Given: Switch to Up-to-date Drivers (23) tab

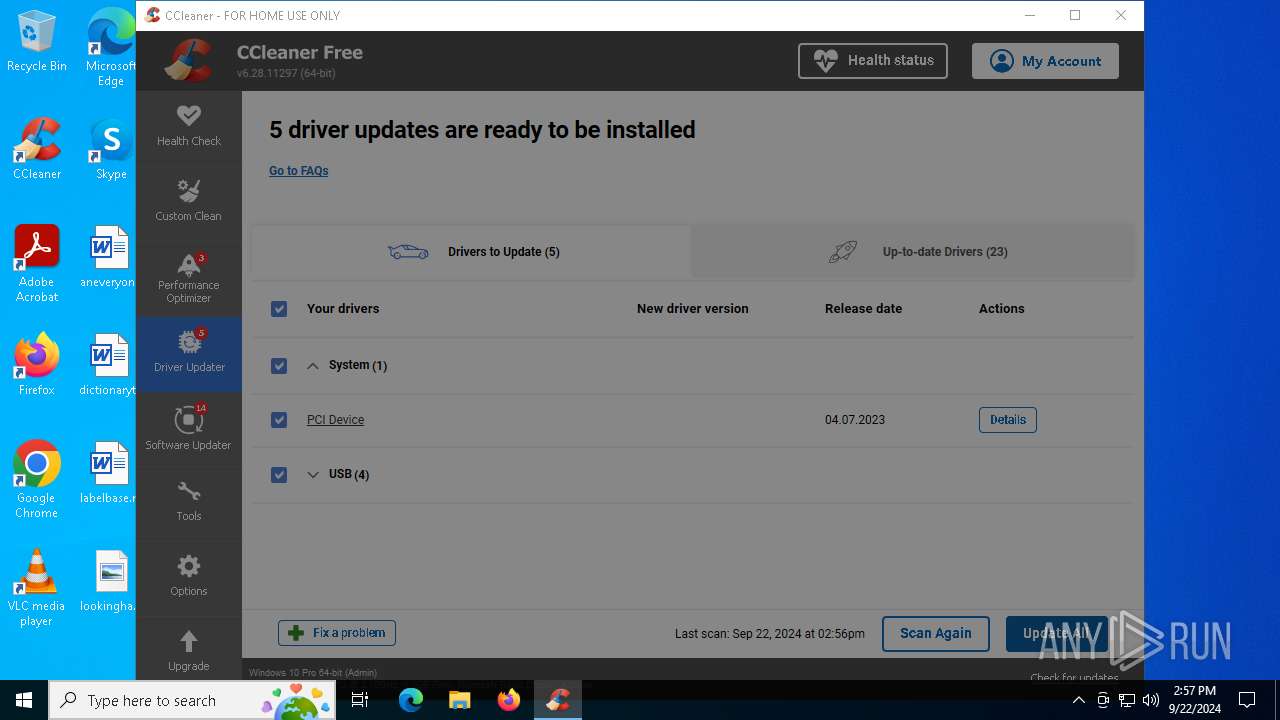Looking at the screenshot, I should (913, 252).
